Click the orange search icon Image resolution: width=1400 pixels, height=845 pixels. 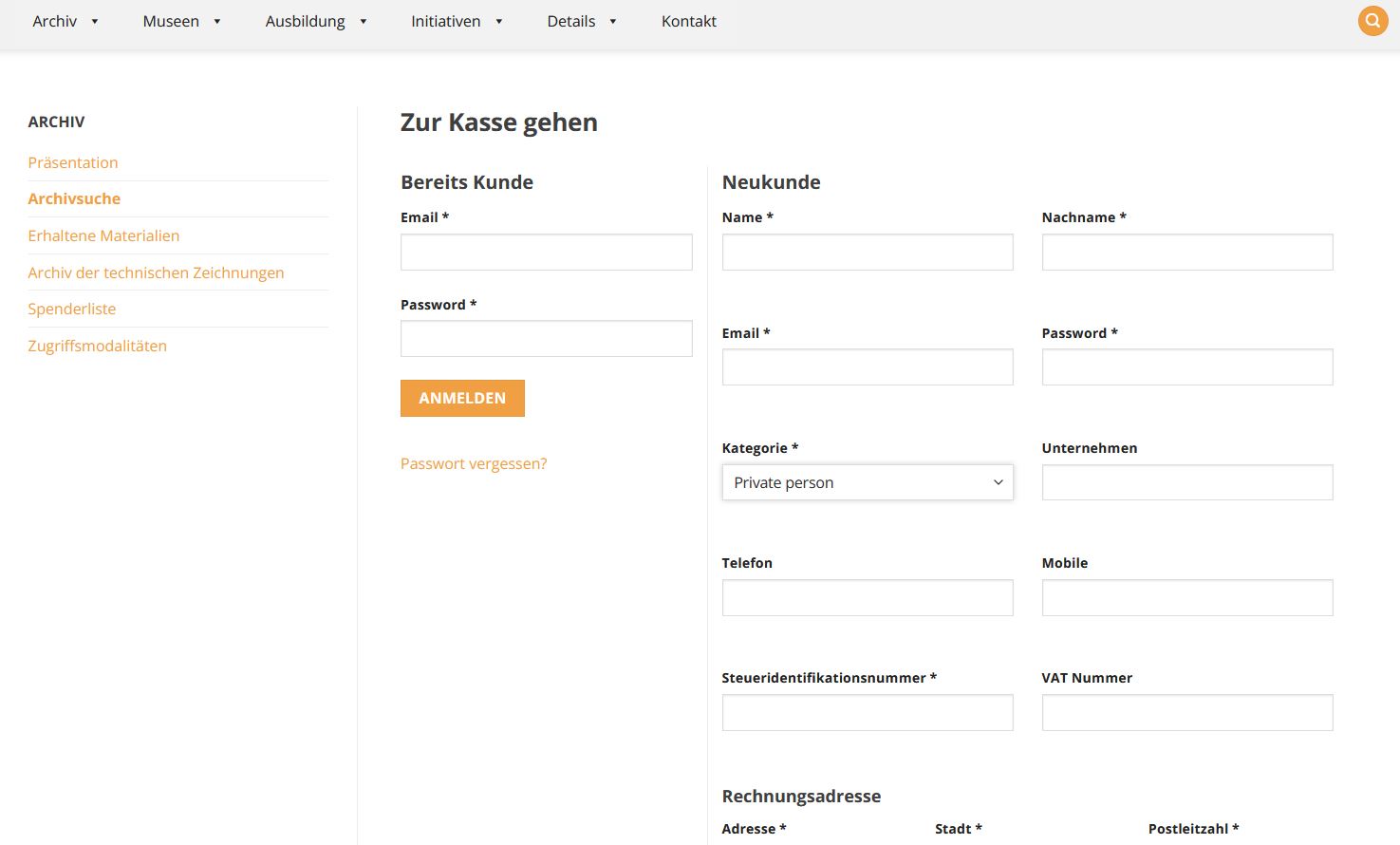pos(1372,21)
